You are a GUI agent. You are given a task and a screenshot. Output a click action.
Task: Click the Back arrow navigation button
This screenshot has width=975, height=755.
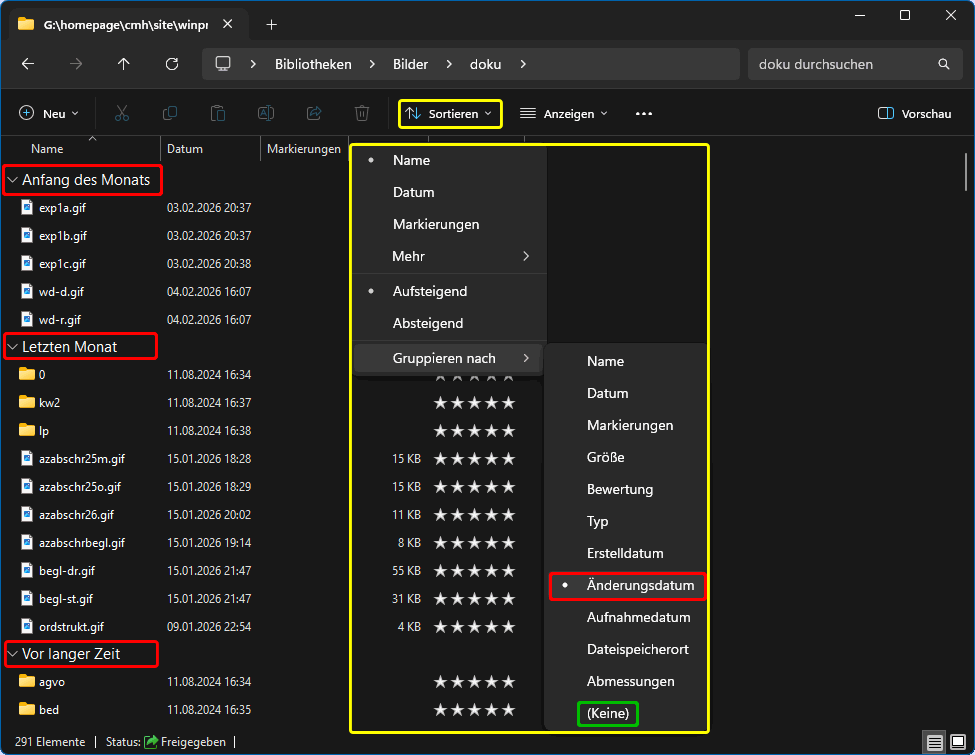coord(28,64)
